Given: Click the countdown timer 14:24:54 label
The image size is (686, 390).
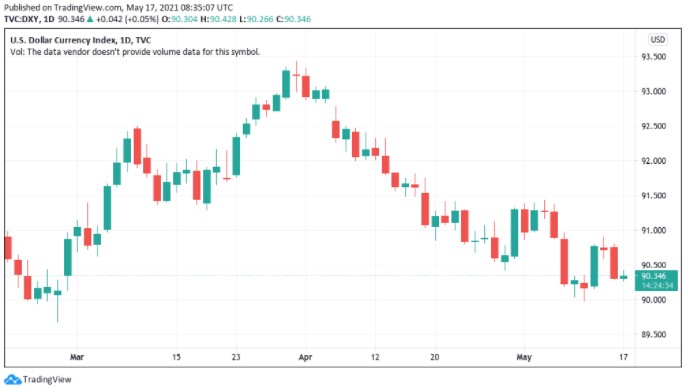Looking at the screenshot, I should (657, 285).
